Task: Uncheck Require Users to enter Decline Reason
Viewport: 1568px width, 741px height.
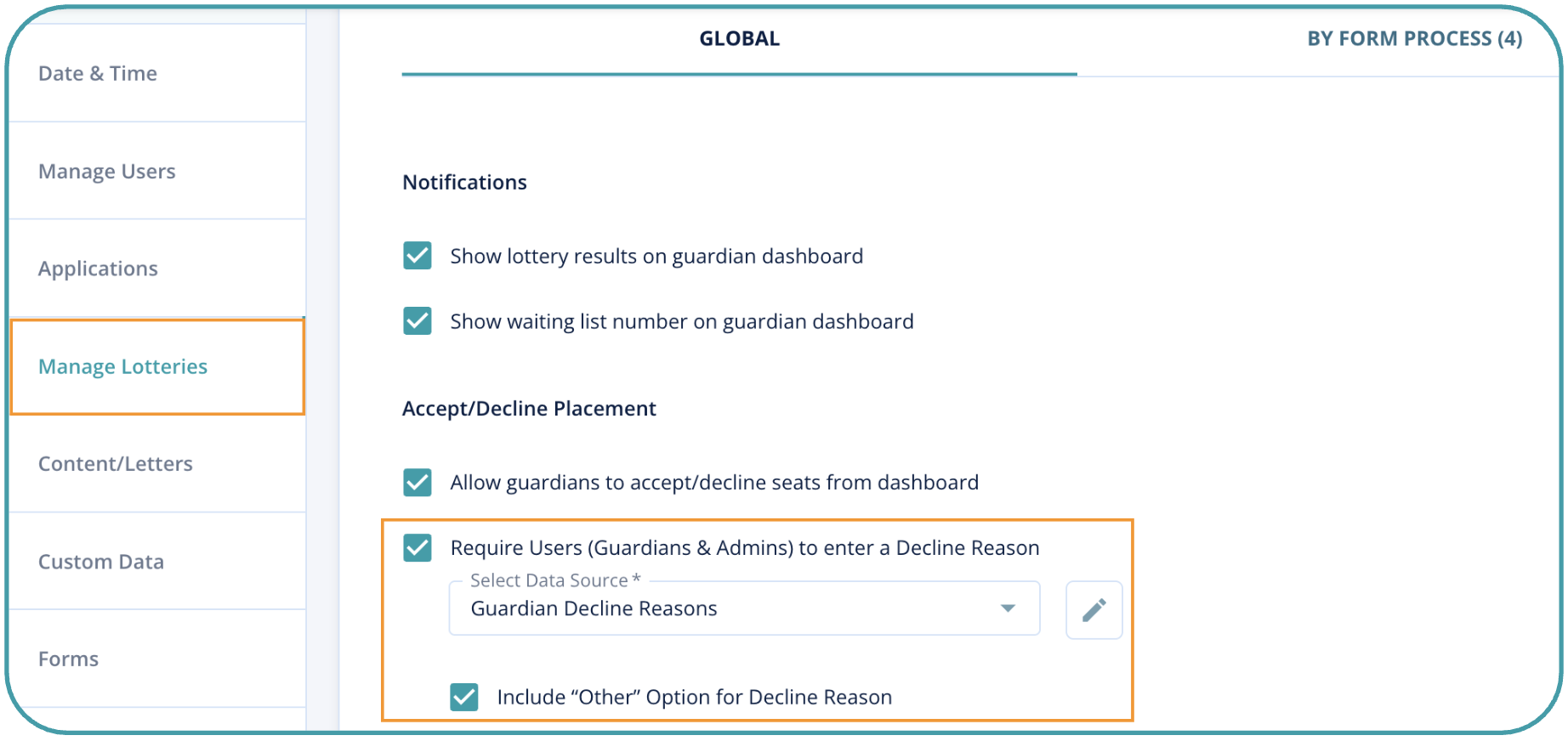Action: 418,547
